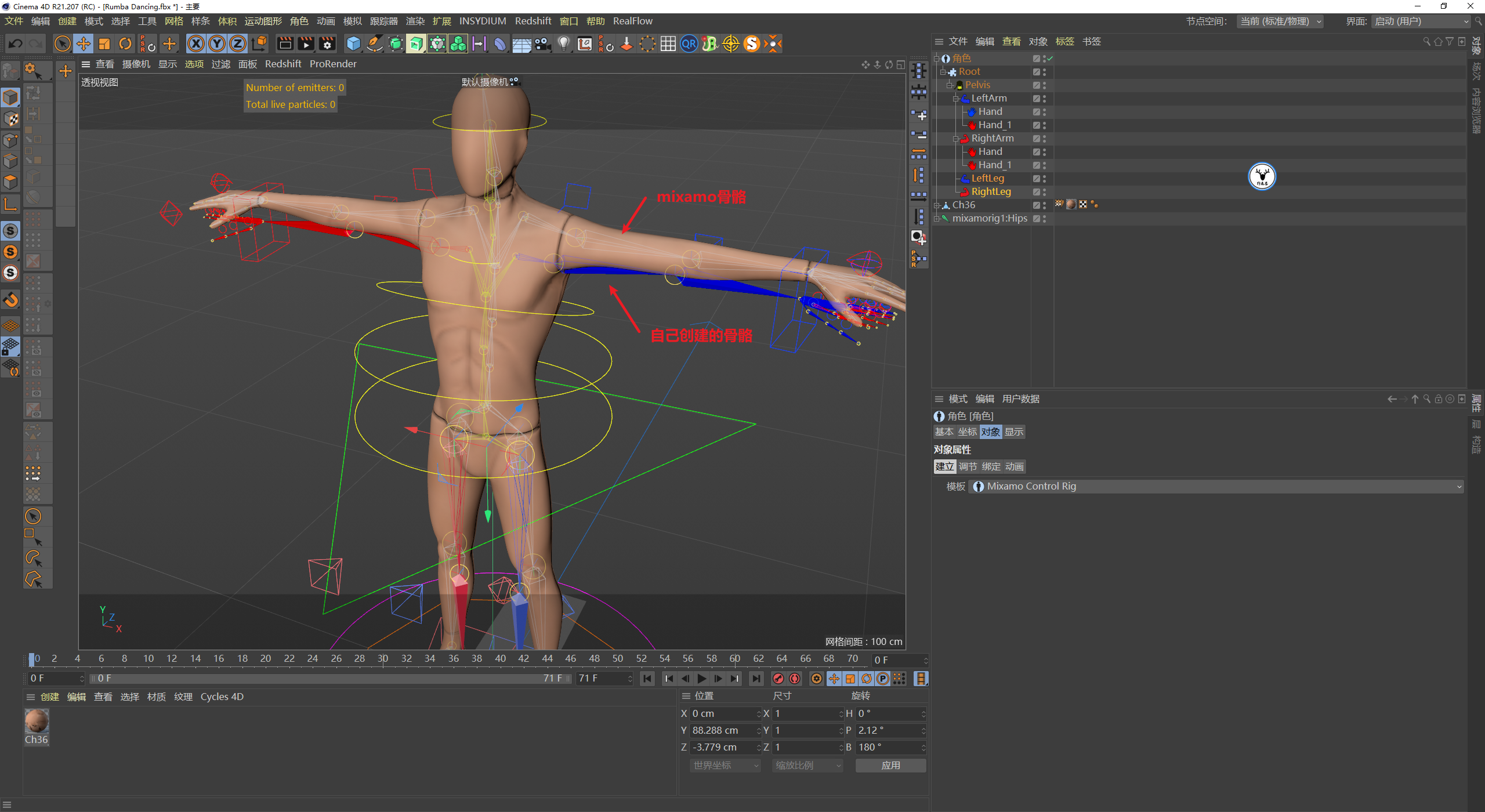The height and width of the screenshot is (812, 1485).
Task: Select the Spline Pen tool
Action: click(x=375, y=43)
